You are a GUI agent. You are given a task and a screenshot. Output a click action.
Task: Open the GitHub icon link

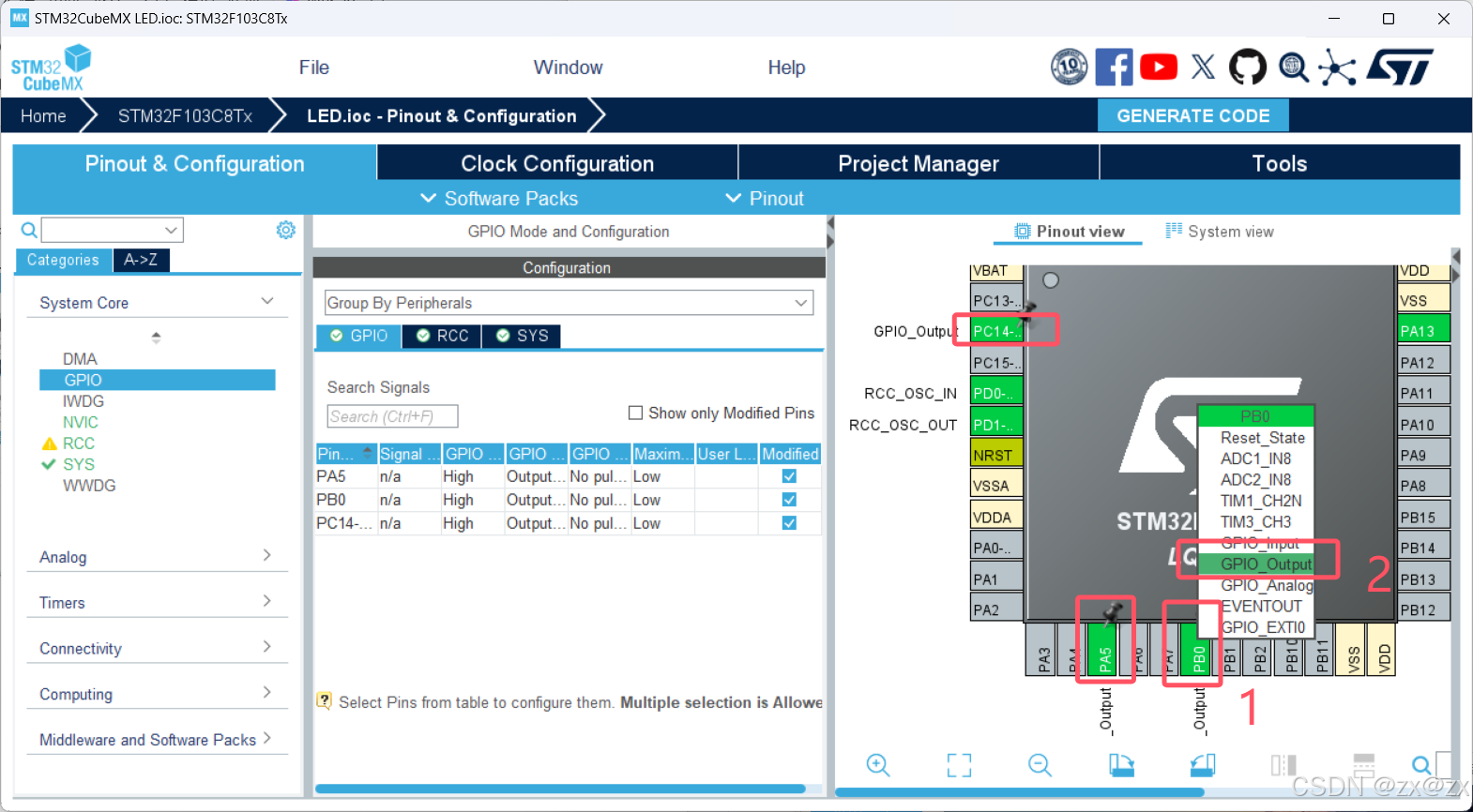pyautogui.click(x=1248, y=67)
